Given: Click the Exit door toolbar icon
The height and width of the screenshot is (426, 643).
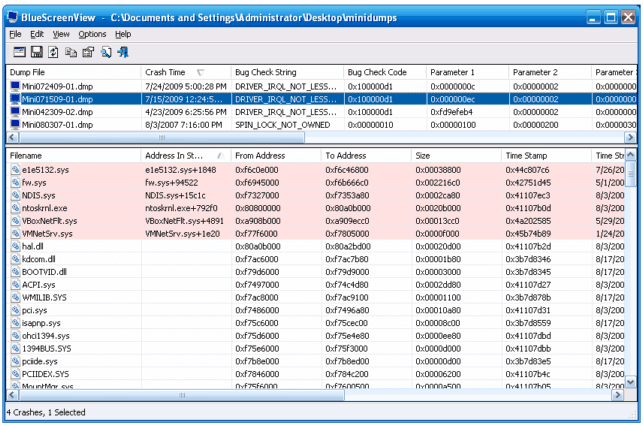Looking at the screenshot, I should point(123,52).
